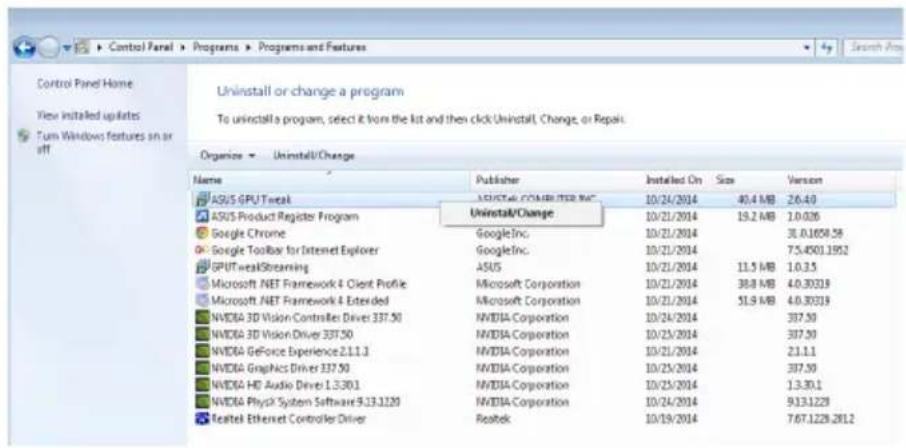Click the 10/19/2014 install date cell
Viewport: 906px width, 448px height.
[671, 419]
